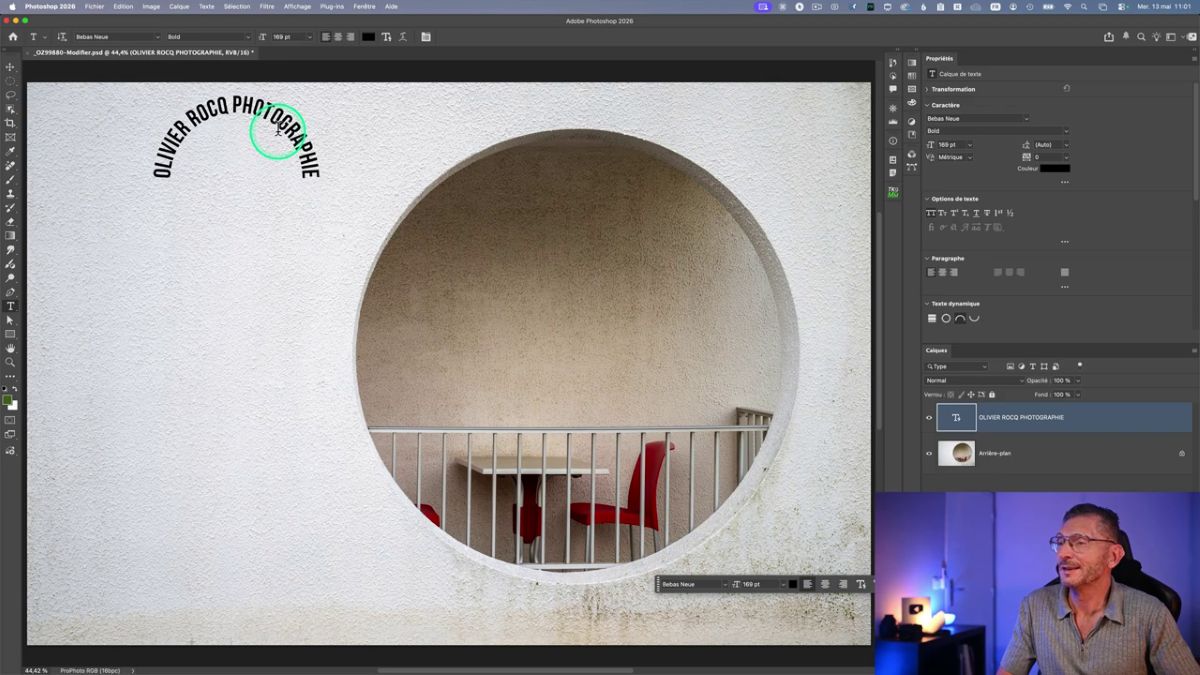1200x675 pixels.
Task: Hide the OLIVIER ROCQ PHOTOGRAPHIE layer
Action: (929, 418)
